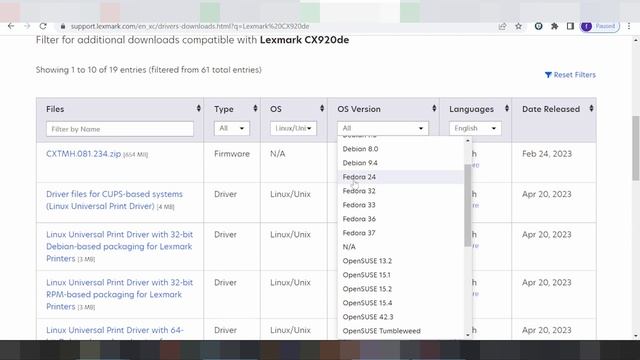Click the Filter by Name field
The height and width of the screenshot is (360, 640).
click(120, 129)
